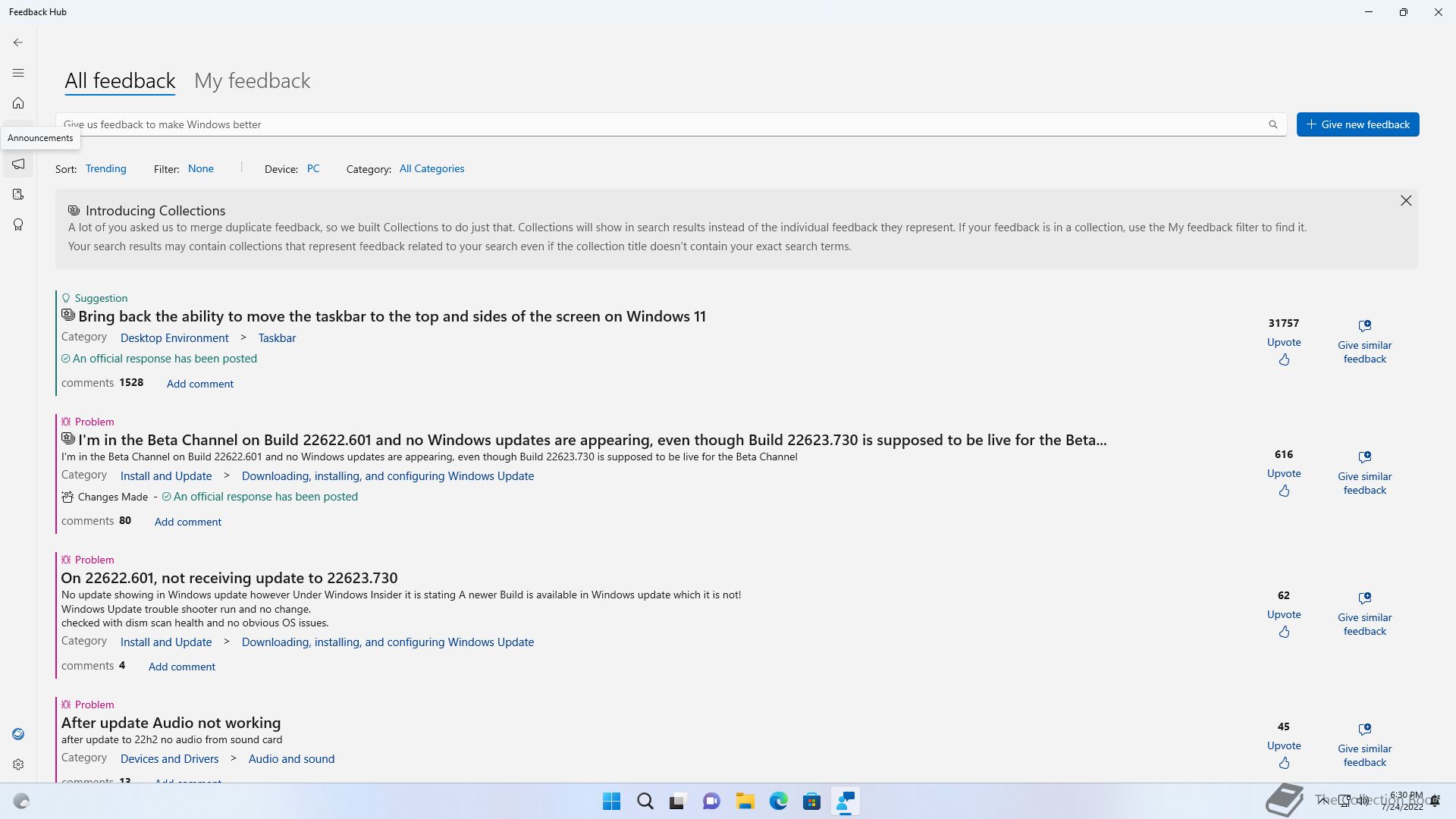Open Task View on taskbar
Viewport: 1456px width, 819px height.
(677, 801)
